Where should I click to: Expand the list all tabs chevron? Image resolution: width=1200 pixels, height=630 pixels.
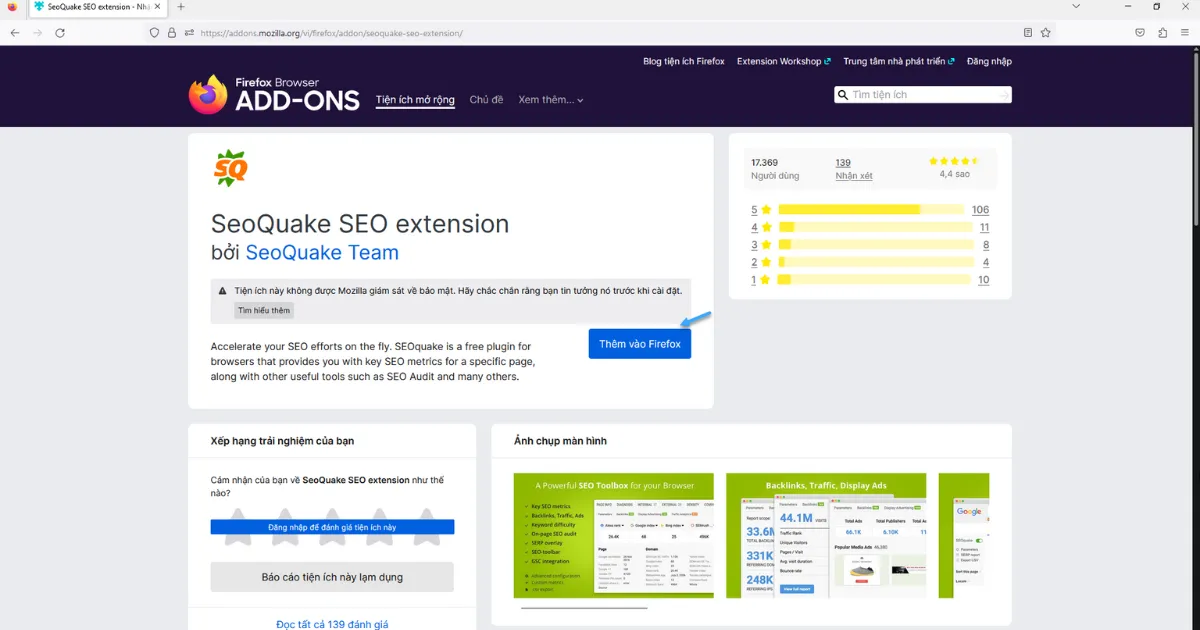1076,7
